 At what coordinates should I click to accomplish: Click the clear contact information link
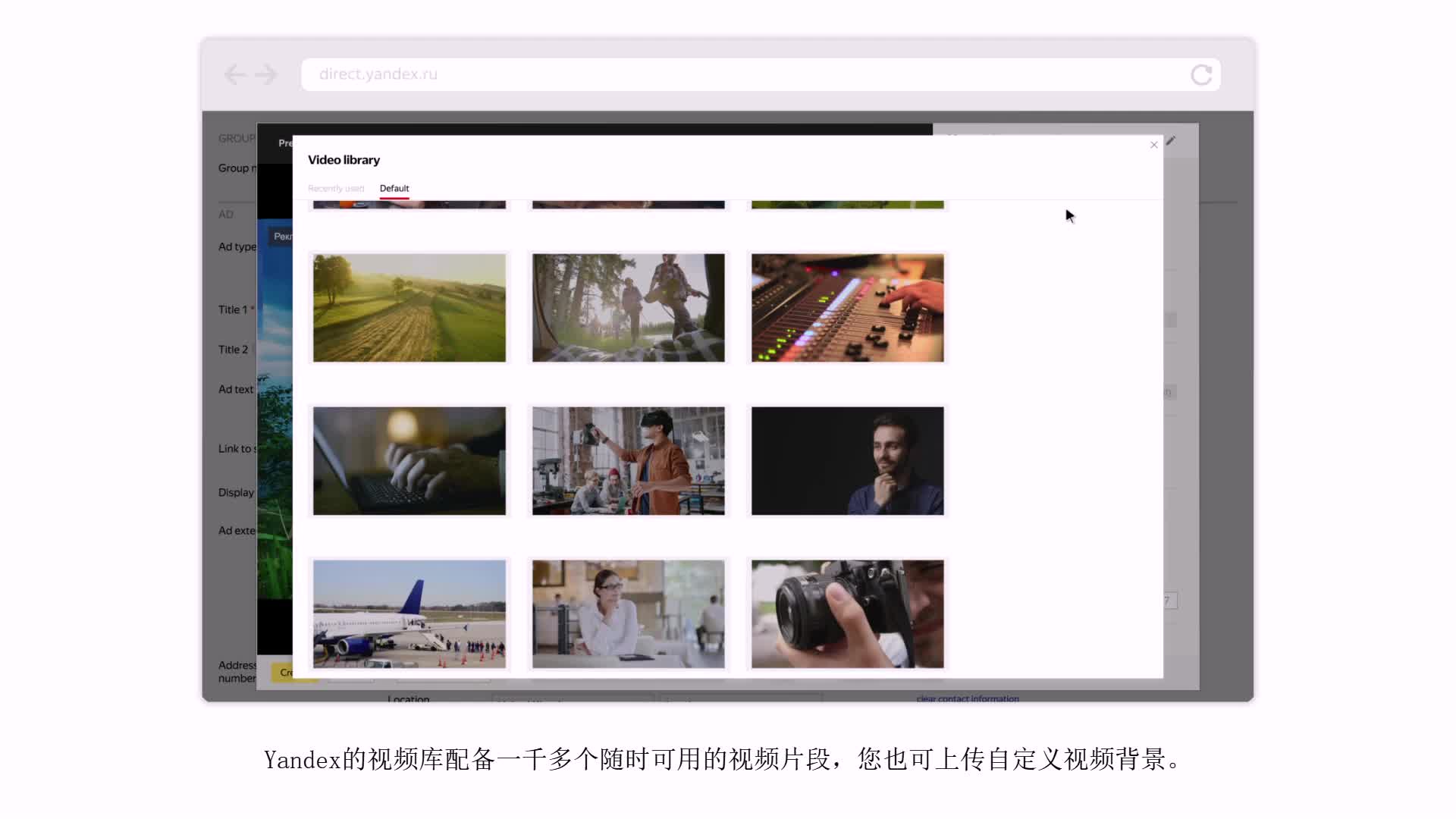tap(968, 698)
